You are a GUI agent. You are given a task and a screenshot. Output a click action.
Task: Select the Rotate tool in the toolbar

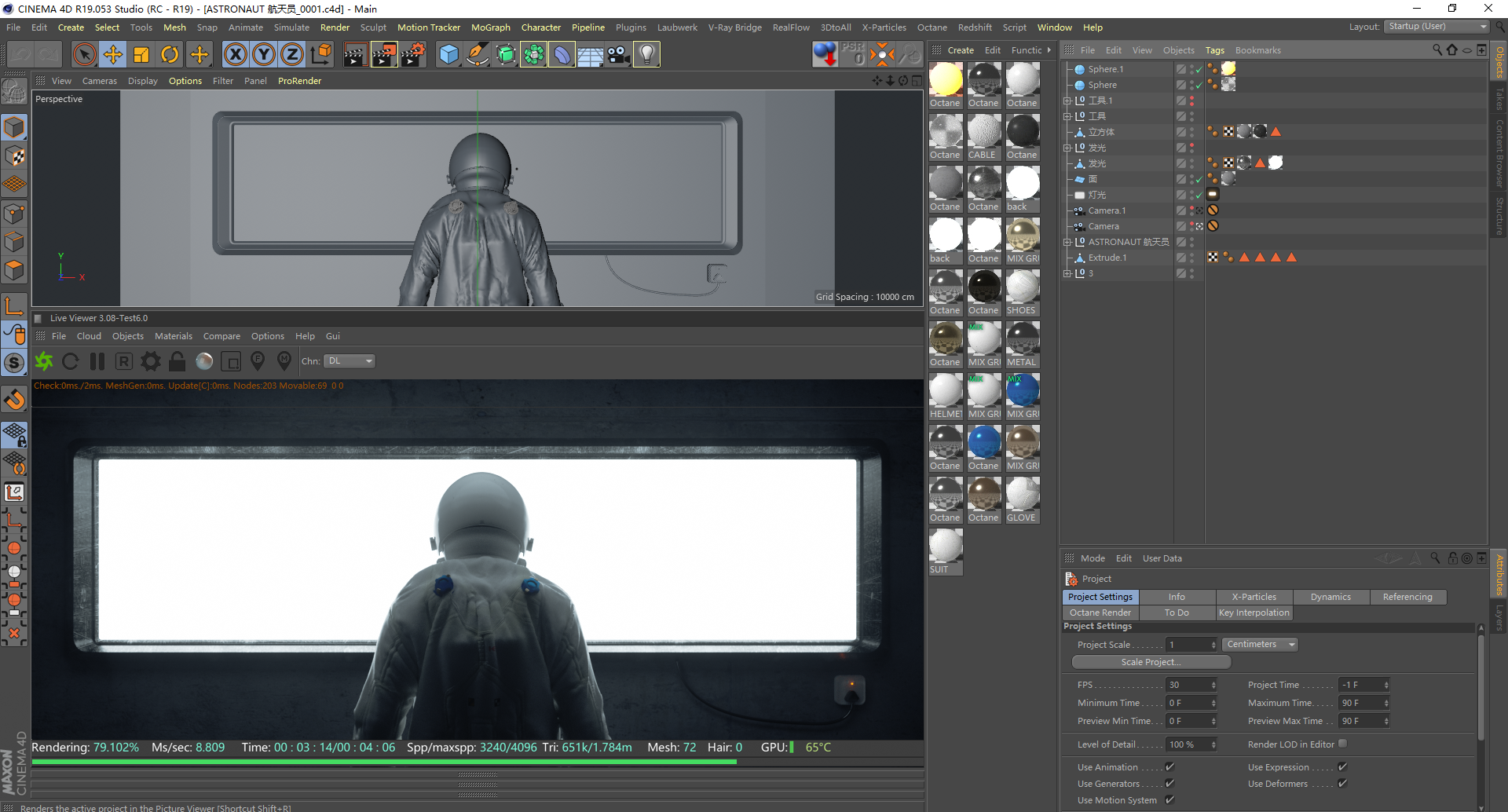tap(170, 54)
